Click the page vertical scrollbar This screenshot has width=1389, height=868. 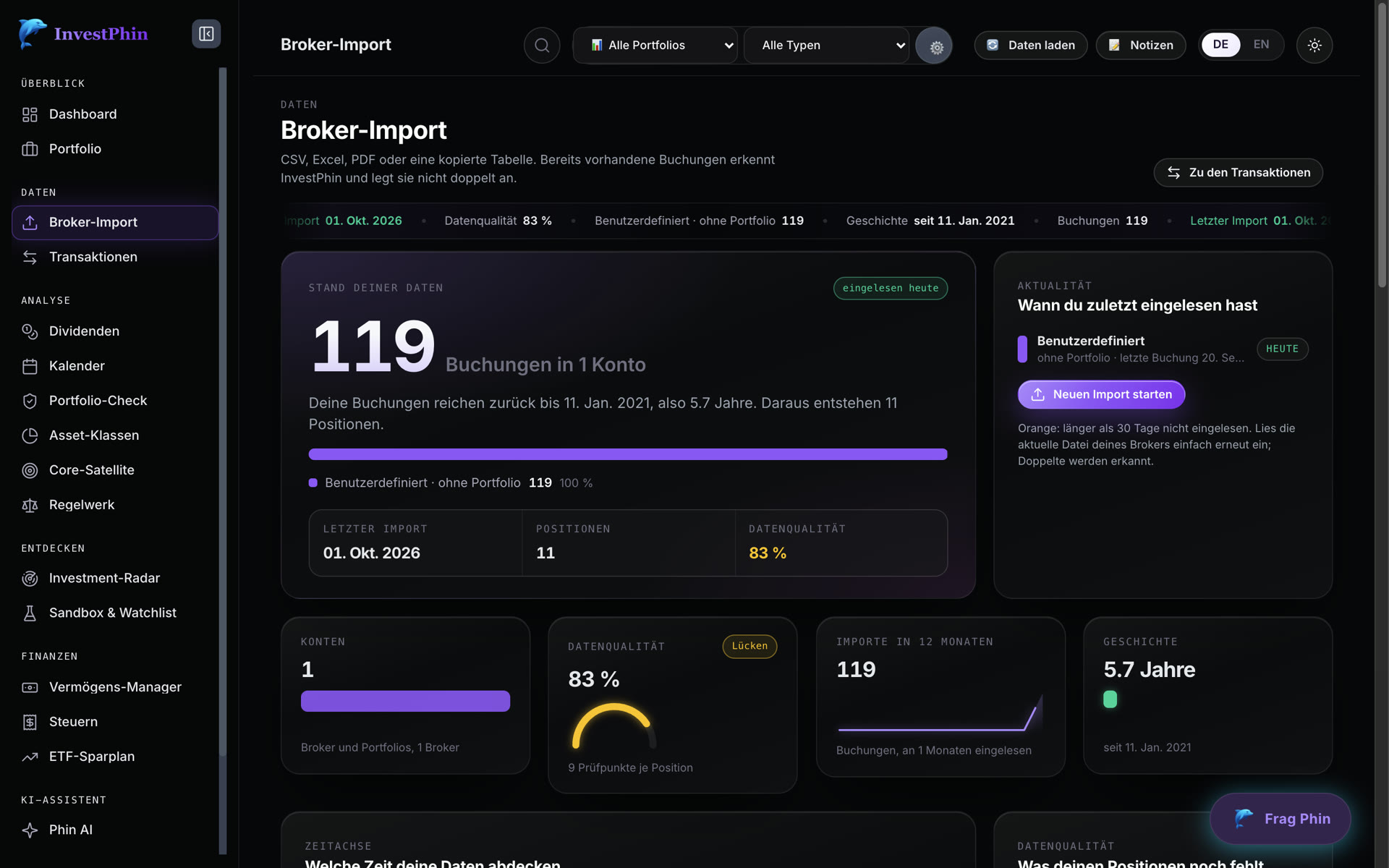1382,145
